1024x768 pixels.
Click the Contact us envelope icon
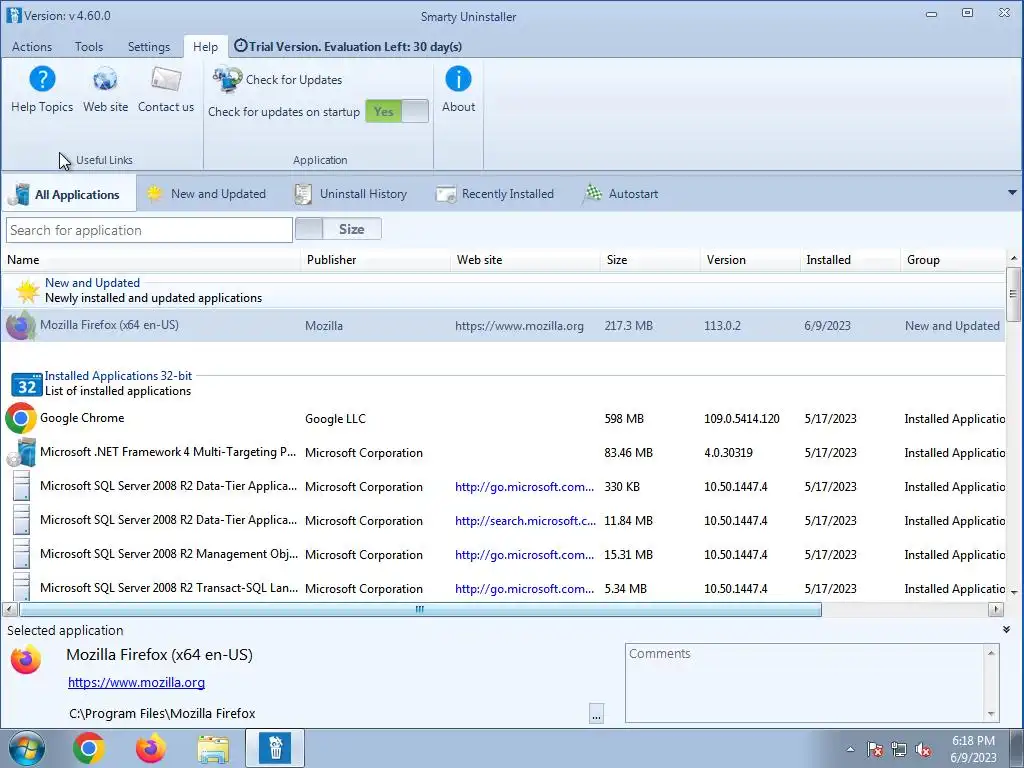point(166,80)
